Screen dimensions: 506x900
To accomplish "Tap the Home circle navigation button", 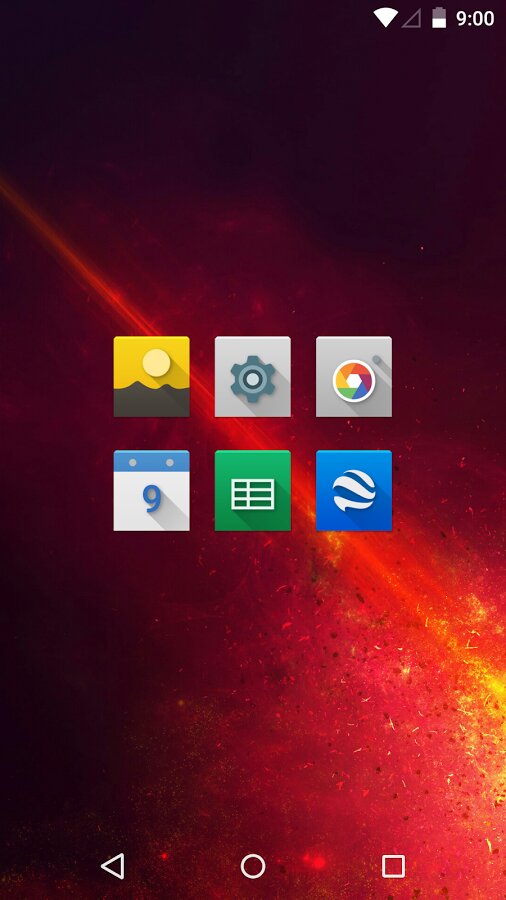I will coord(253,866).
